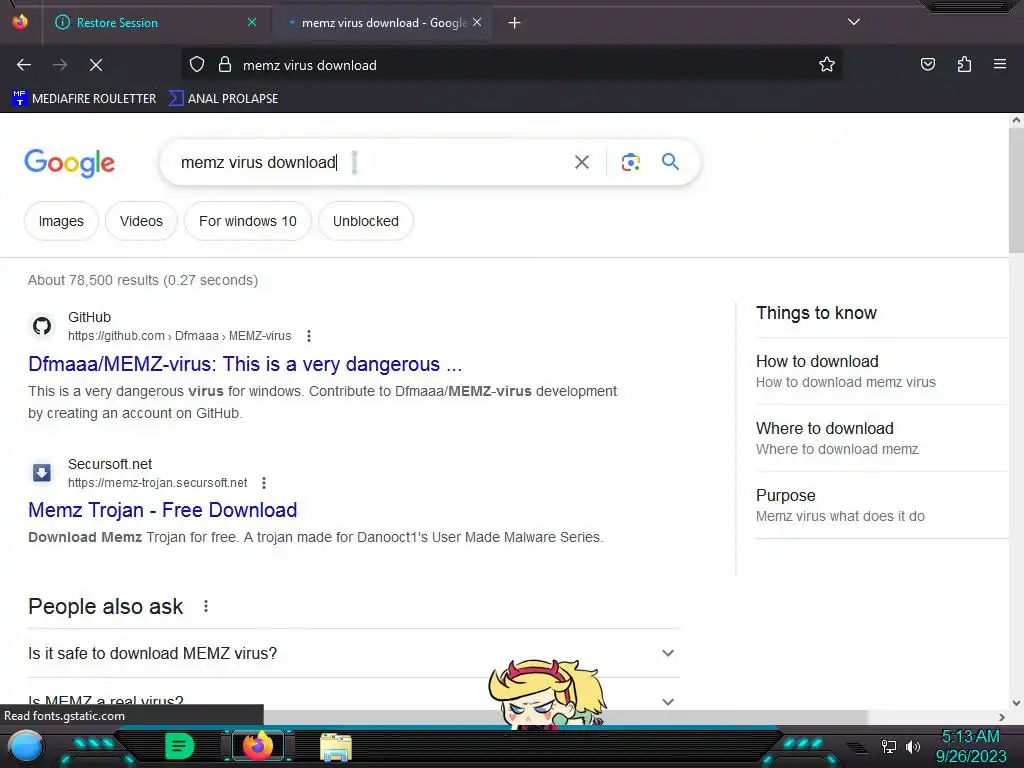Open the taskbar clock showing 5:13 AM

(970, 746)
